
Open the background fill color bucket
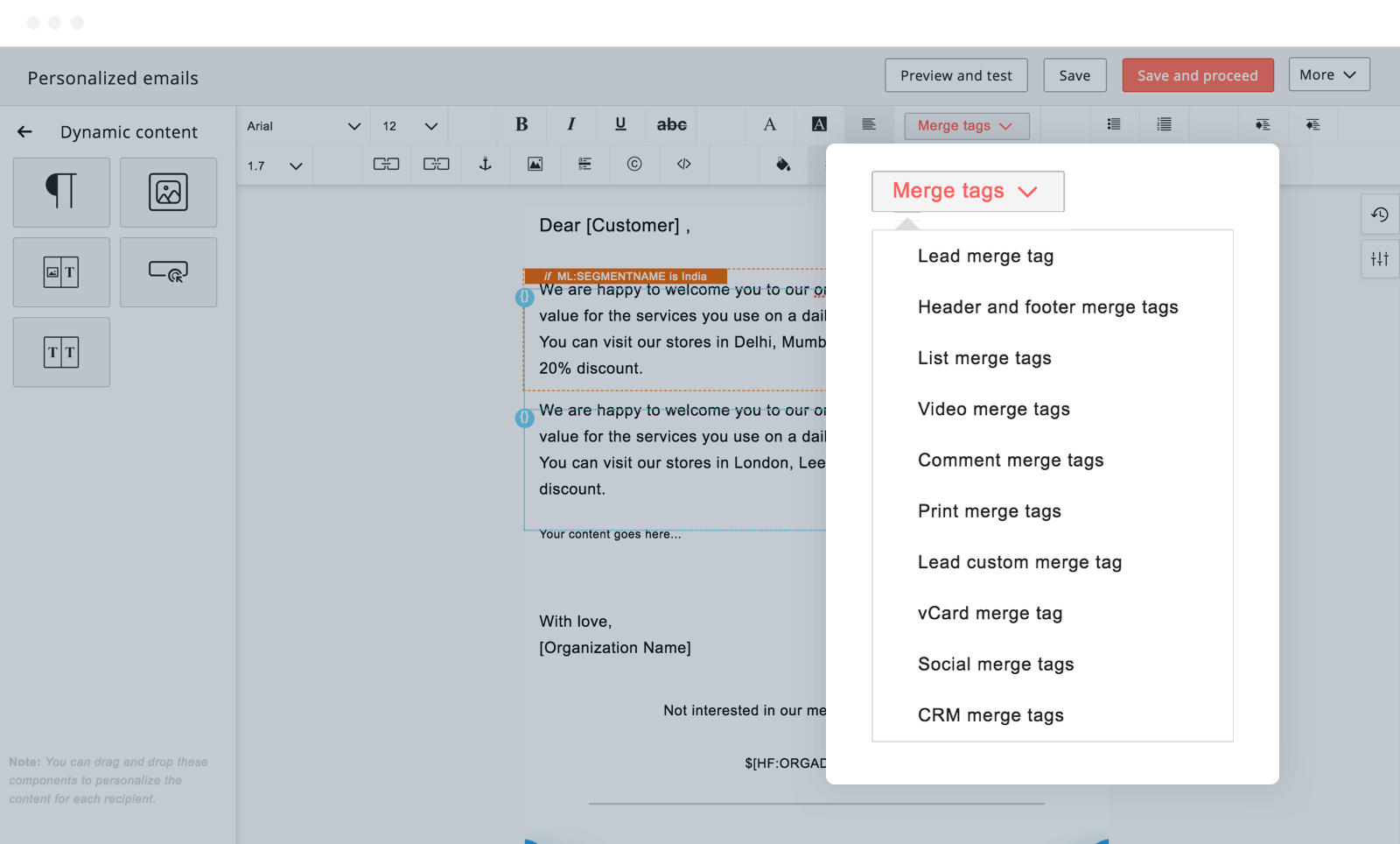pyautogui.click(x=783, y=164)
